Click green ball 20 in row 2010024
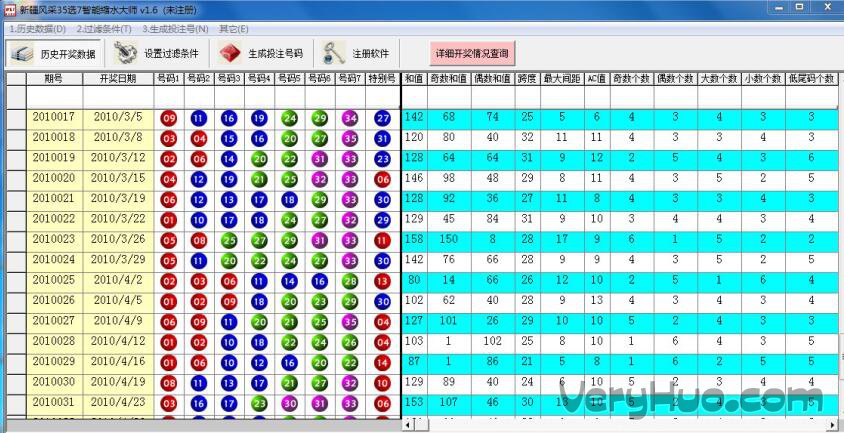Screen dimensions: 844x433 [229, 261]
